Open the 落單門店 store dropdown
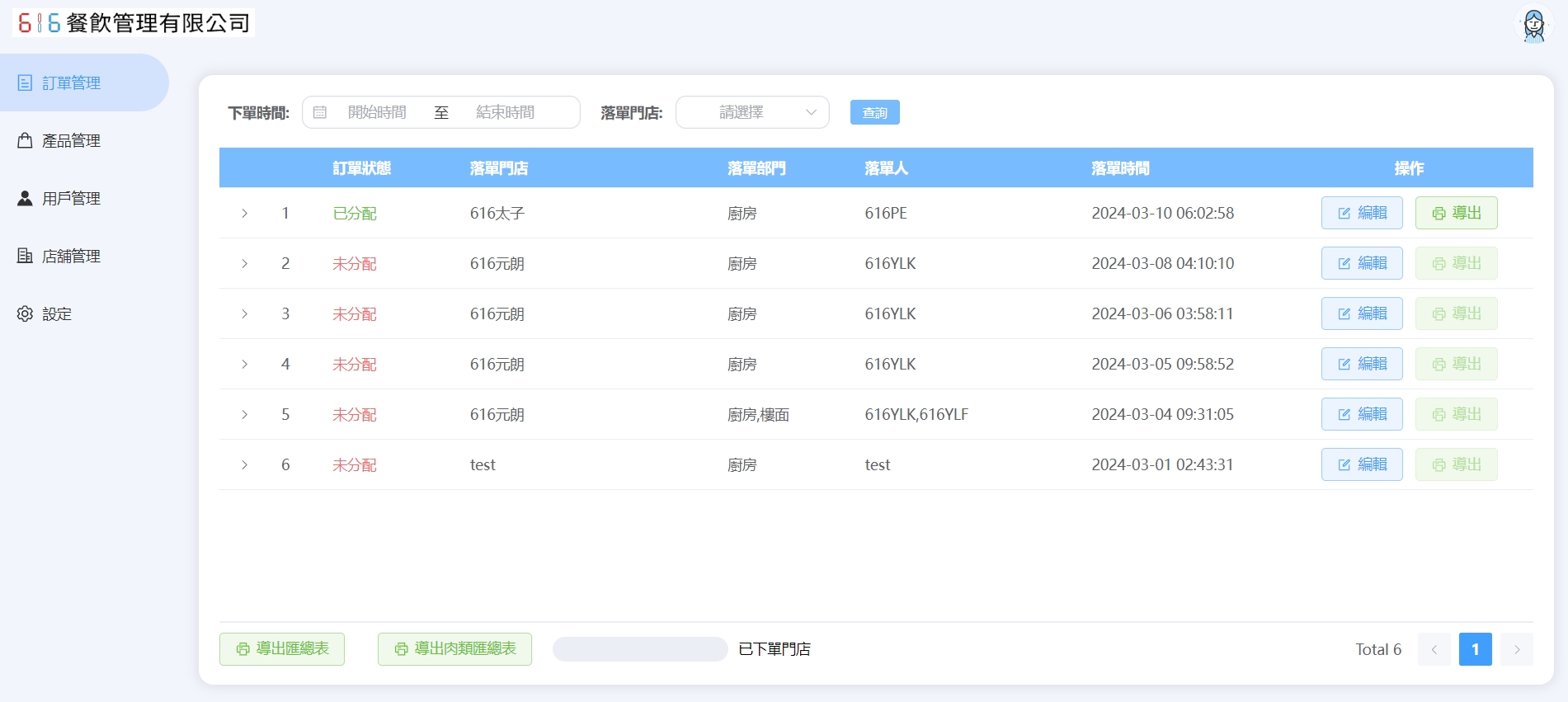 [x=751, y=112]
